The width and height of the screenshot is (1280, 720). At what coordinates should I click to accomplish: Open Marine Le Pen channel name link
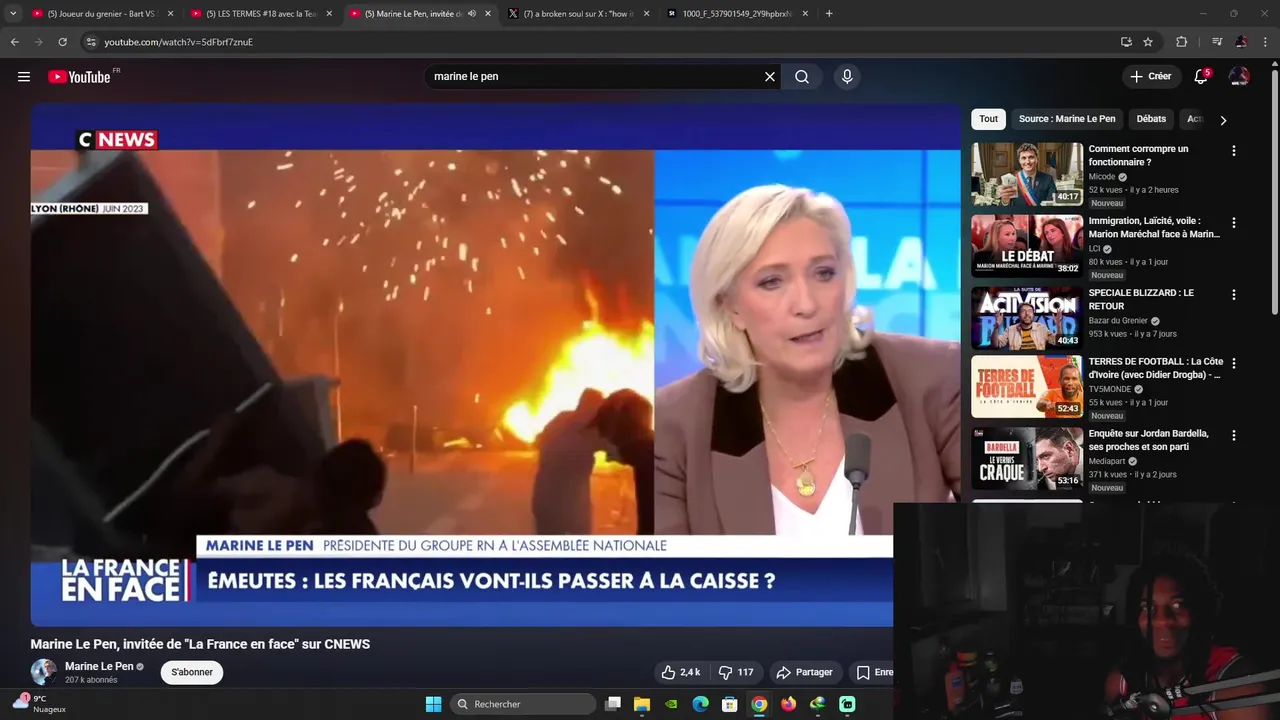pos(99,666)
